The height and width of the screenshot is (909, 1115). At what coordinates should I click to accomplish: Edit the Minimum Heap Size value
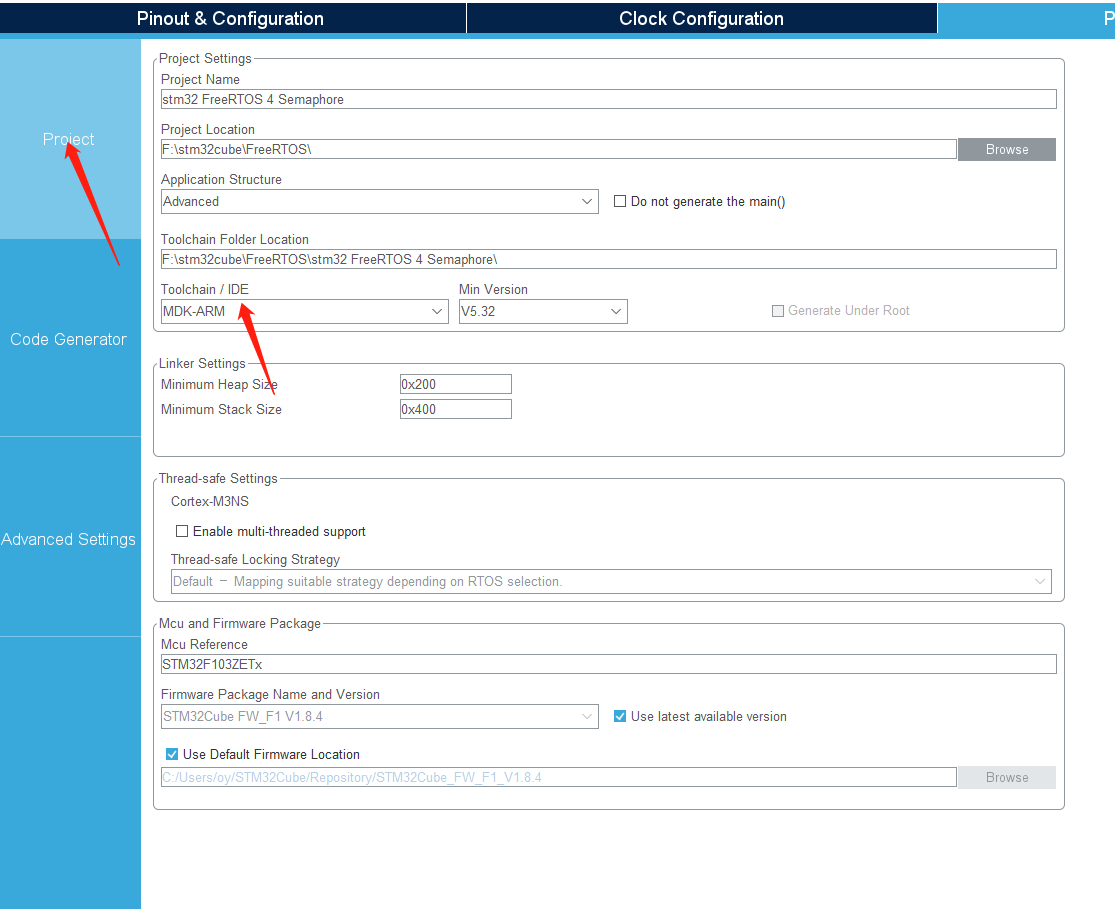point(455,384)
